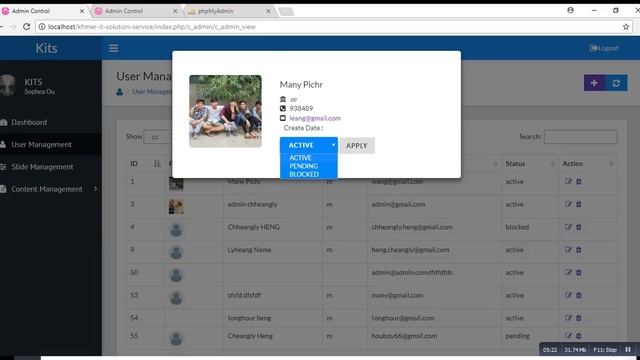
Task: Click the User Management breadcrumb link
Action: tap(152, 91)
